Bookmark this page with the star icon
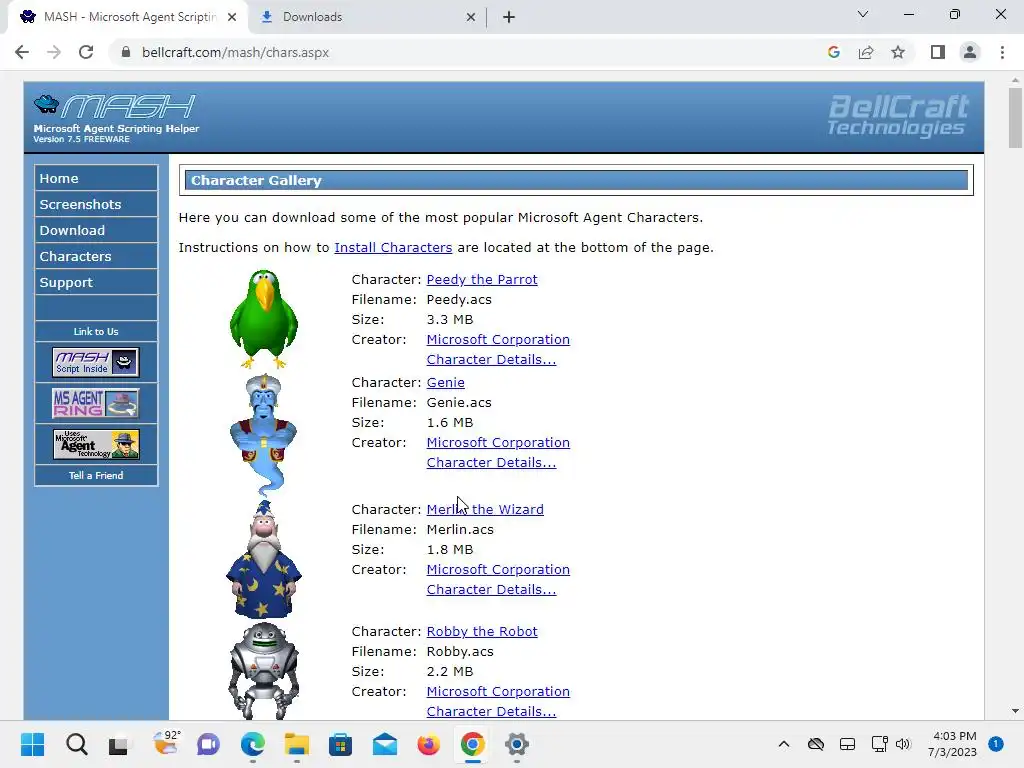This screenshot has width=1024, height=768. [898, 52]
